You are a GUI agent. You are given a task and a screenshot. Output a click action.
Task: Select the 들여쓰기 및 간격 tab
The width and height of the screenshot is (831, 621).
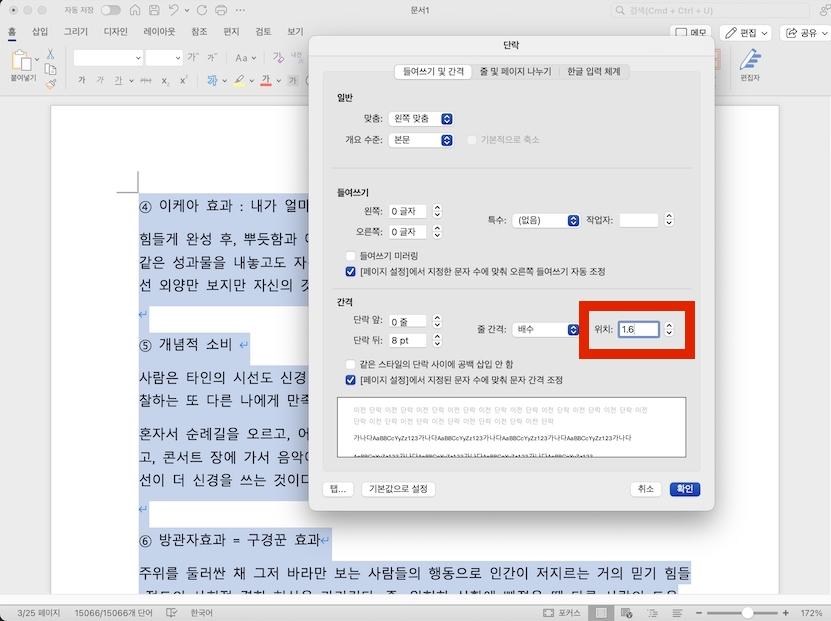pos(434,72)
